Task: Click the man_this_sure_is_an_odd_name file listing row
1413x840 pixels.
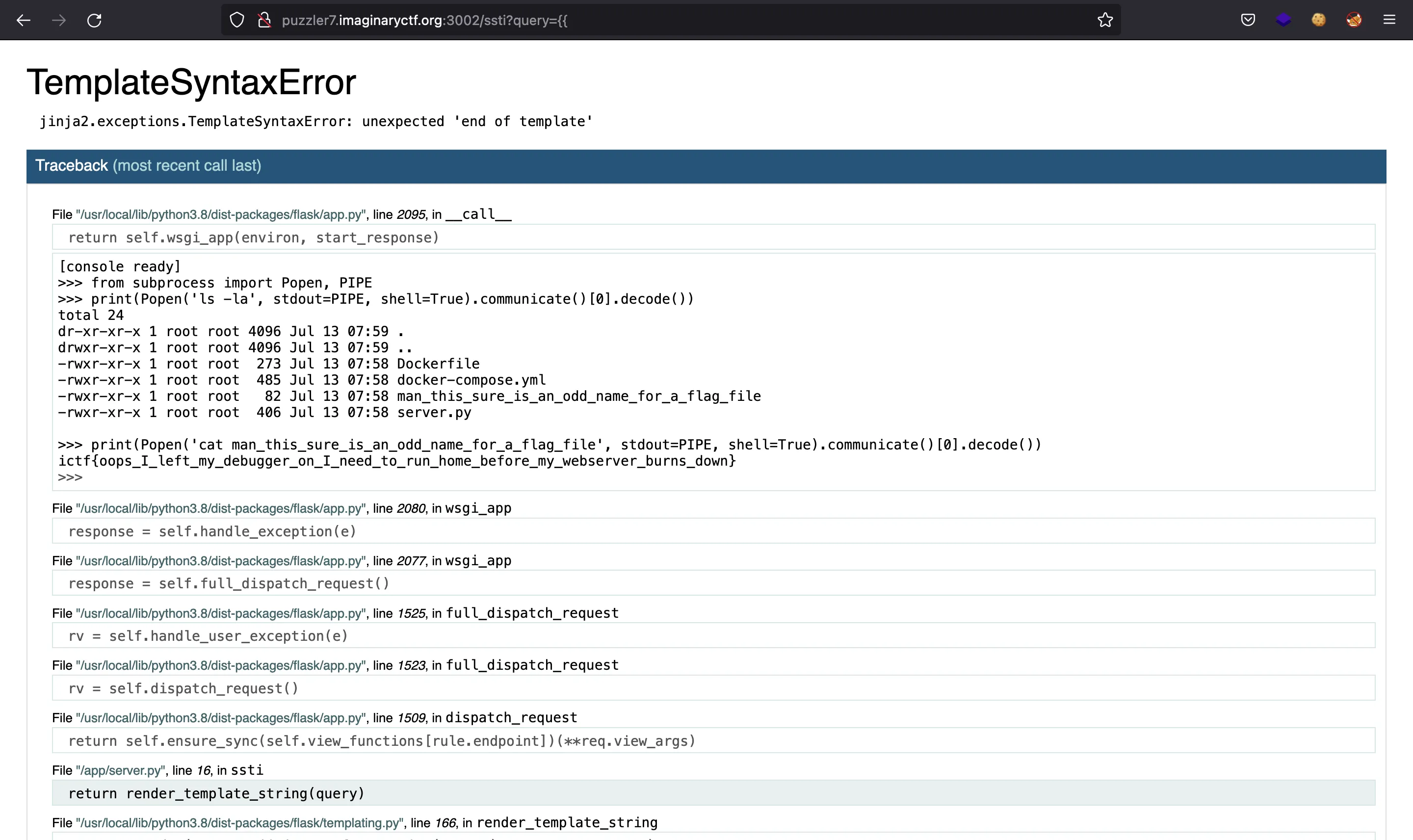Action: pyautogui.click(x=409, y=396)
